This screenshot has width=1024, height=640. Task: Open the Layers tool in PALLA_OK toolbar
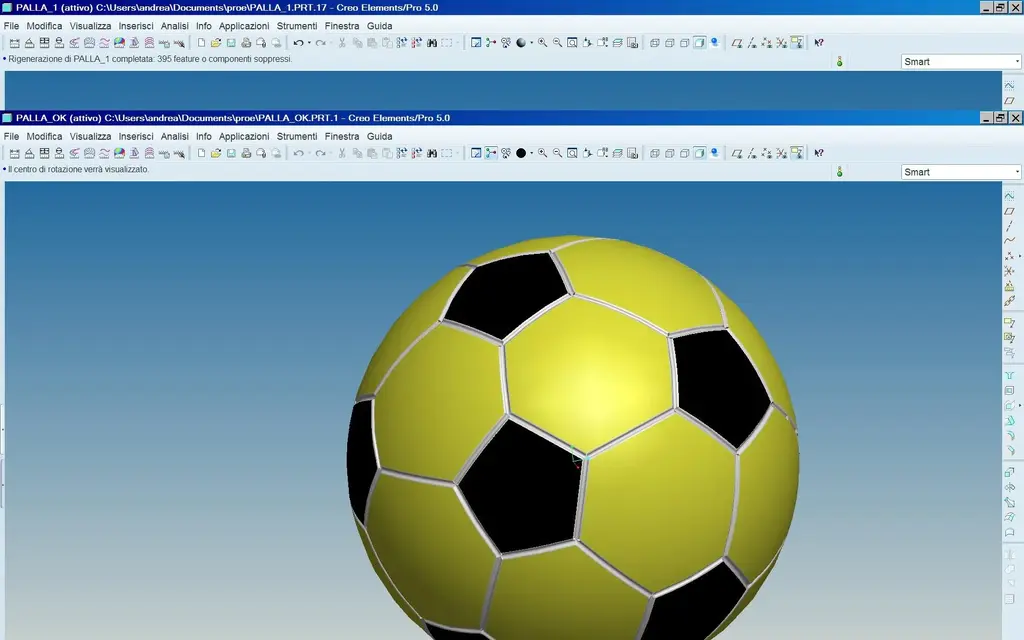point(617,153)
